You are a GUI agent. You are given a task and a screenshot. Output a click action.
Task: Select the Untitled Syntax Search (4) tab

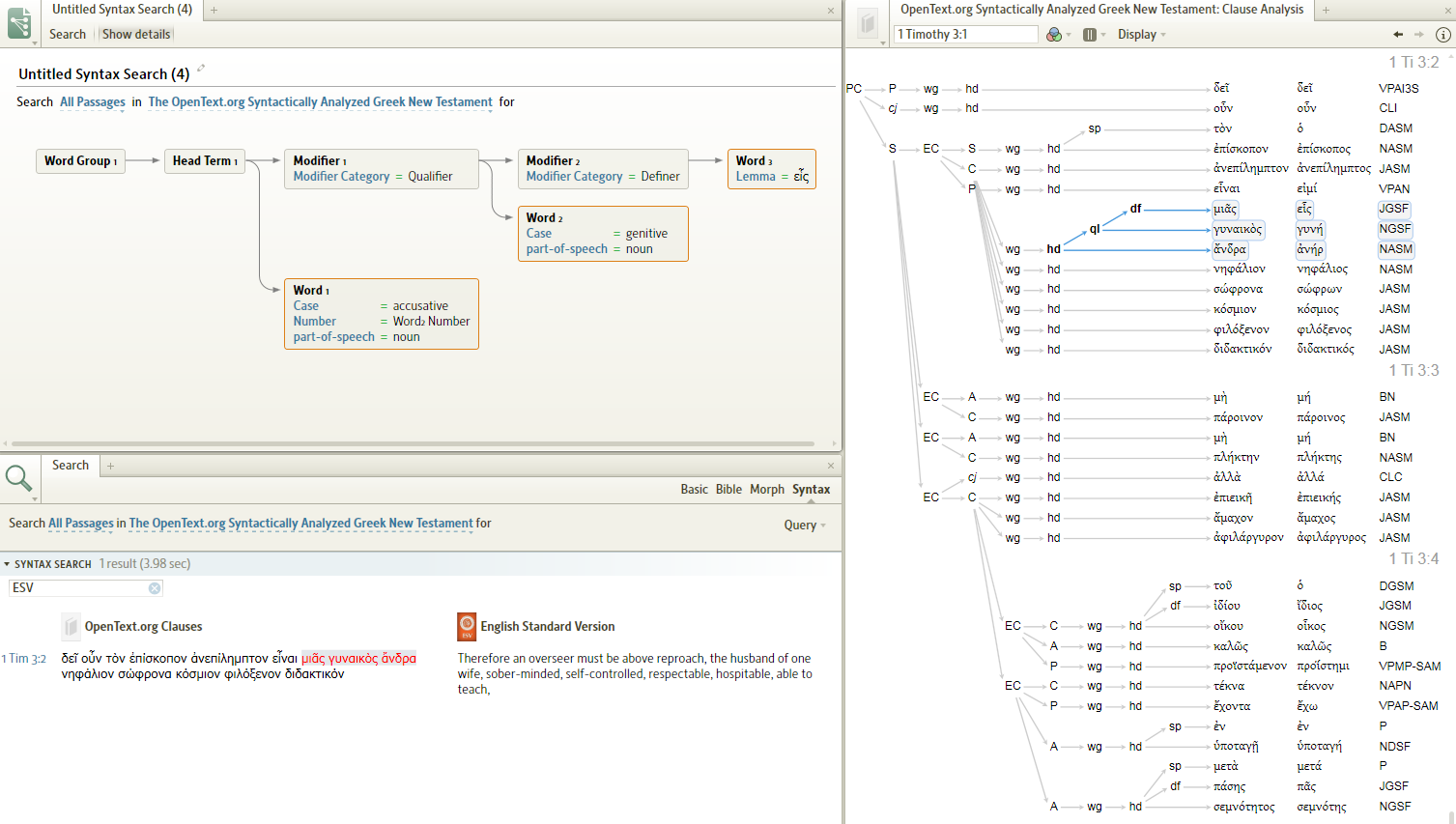click(x=122, y=10)
